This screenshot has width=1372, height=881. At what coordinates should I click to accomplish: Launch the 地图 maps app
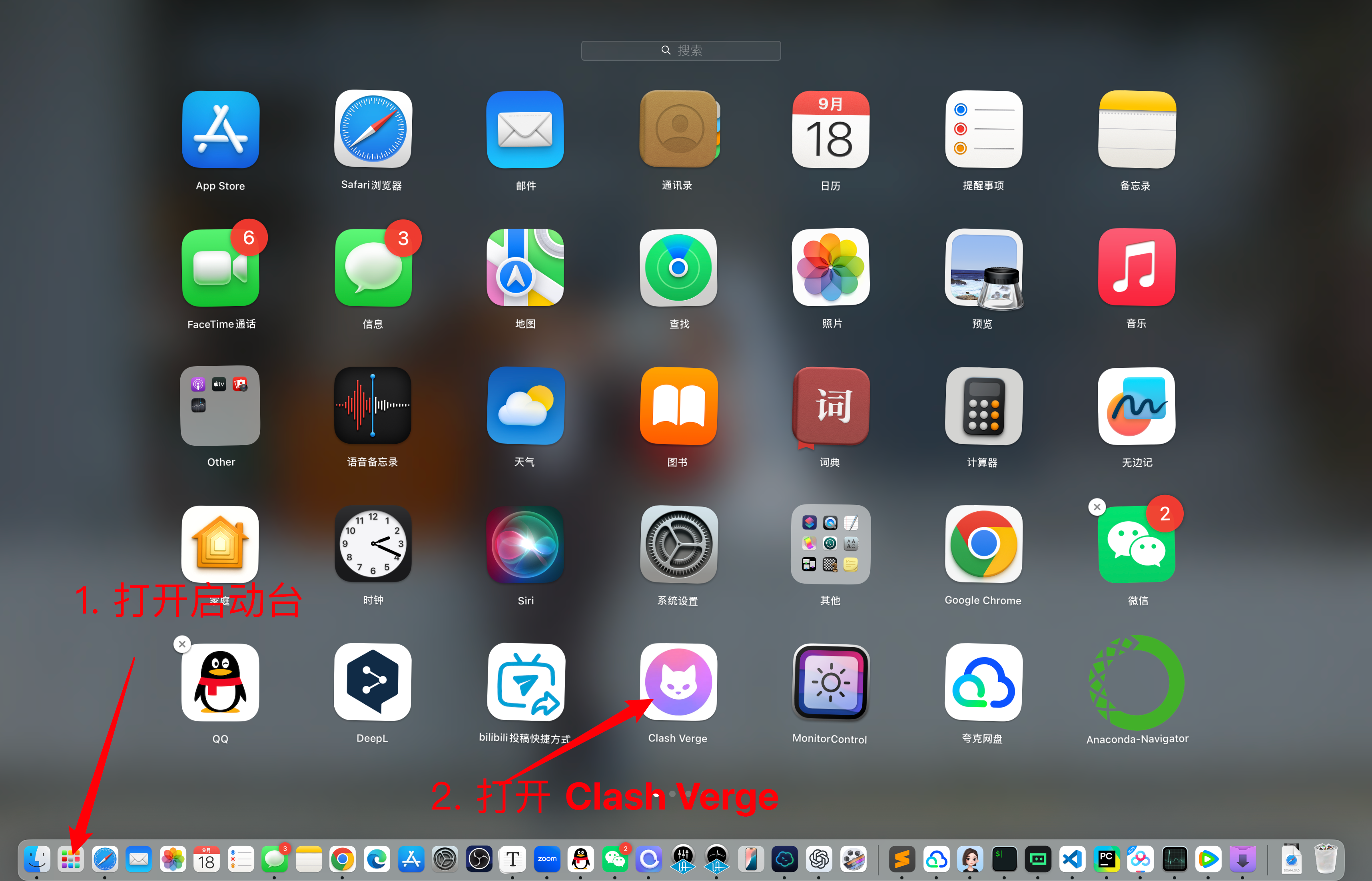[x=525, y=268]
